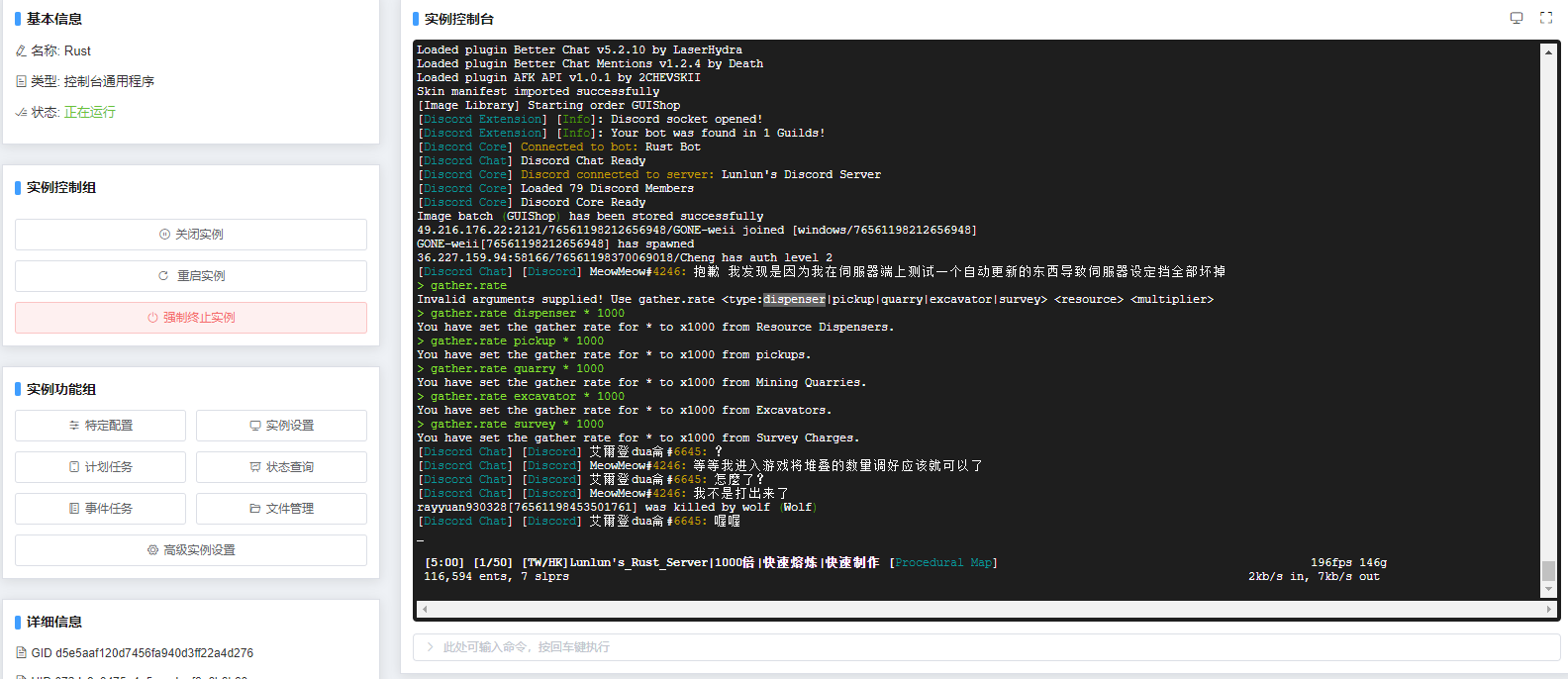Screen dimensions: 1568x679
Task: Click the console vertical scrollbar down arrow
Action: point(1548,590)
